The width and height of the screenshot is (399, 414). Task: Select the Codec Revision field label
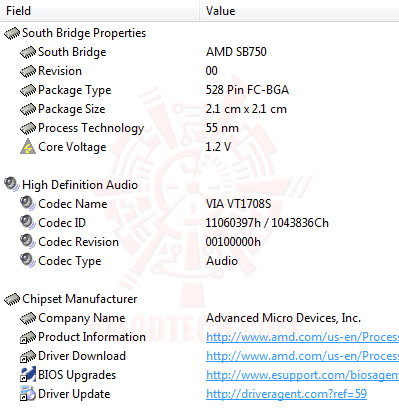78,242
